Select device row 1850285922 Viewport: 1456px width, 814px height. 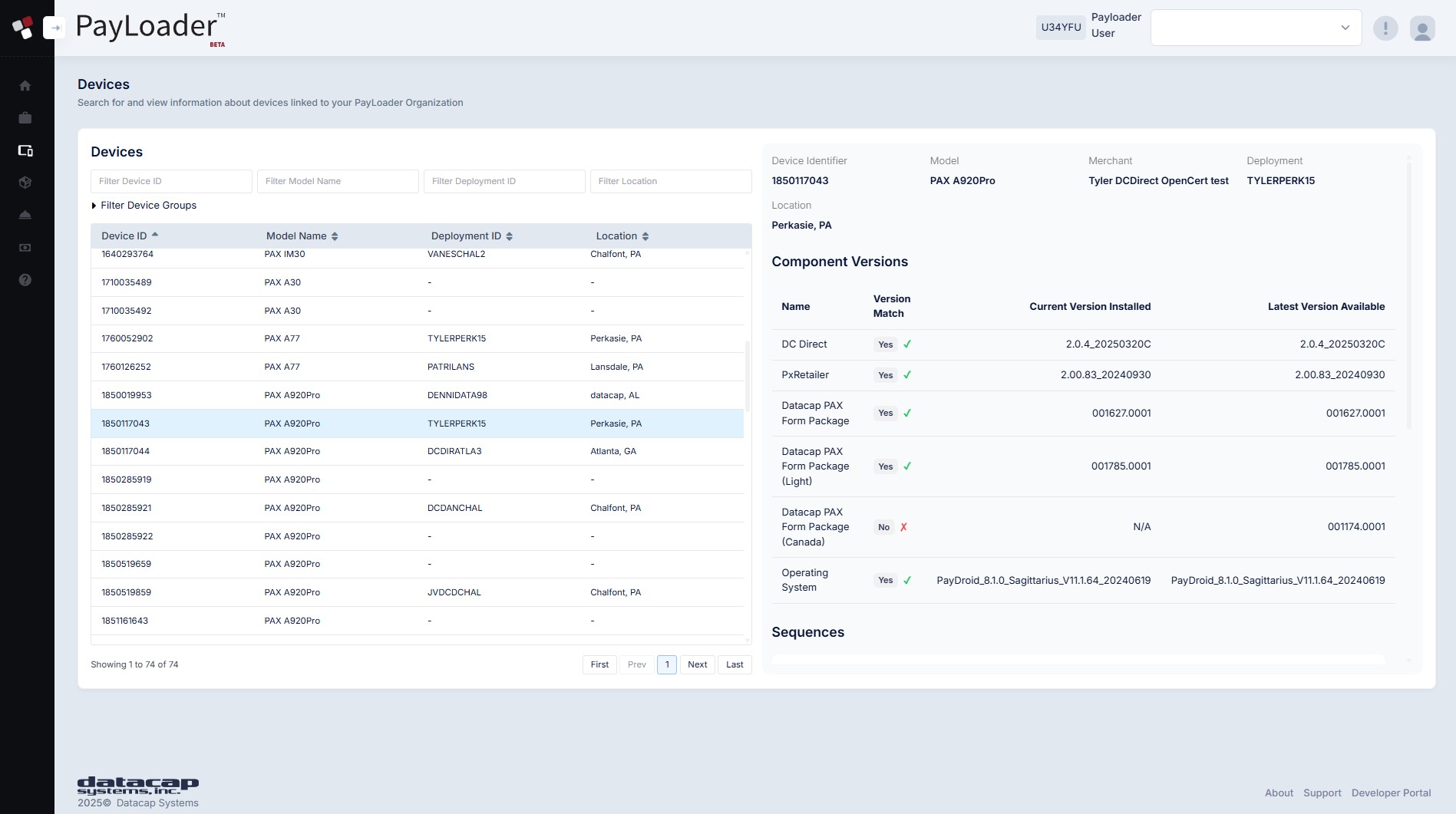tap(417, 536)
